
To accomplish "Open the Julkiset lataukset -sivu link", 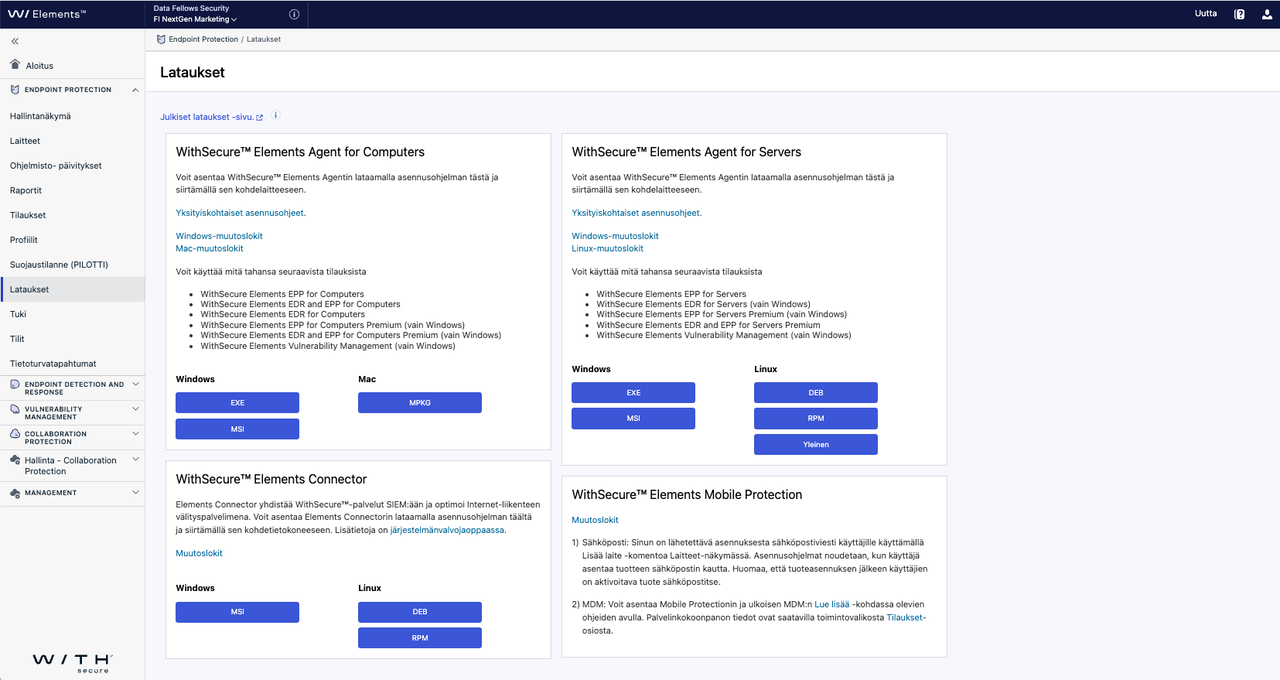I will (207, 116).
